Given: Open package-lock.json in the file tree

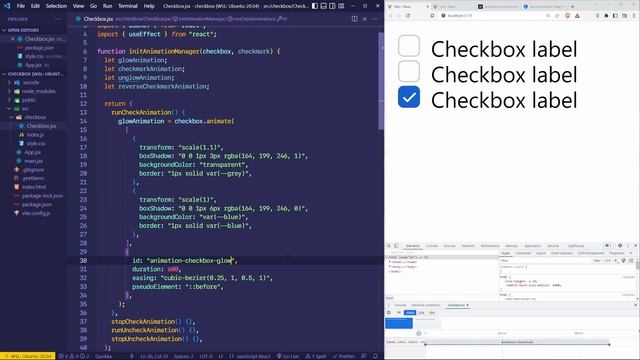Looking at the screenshot, I should 42,196.
